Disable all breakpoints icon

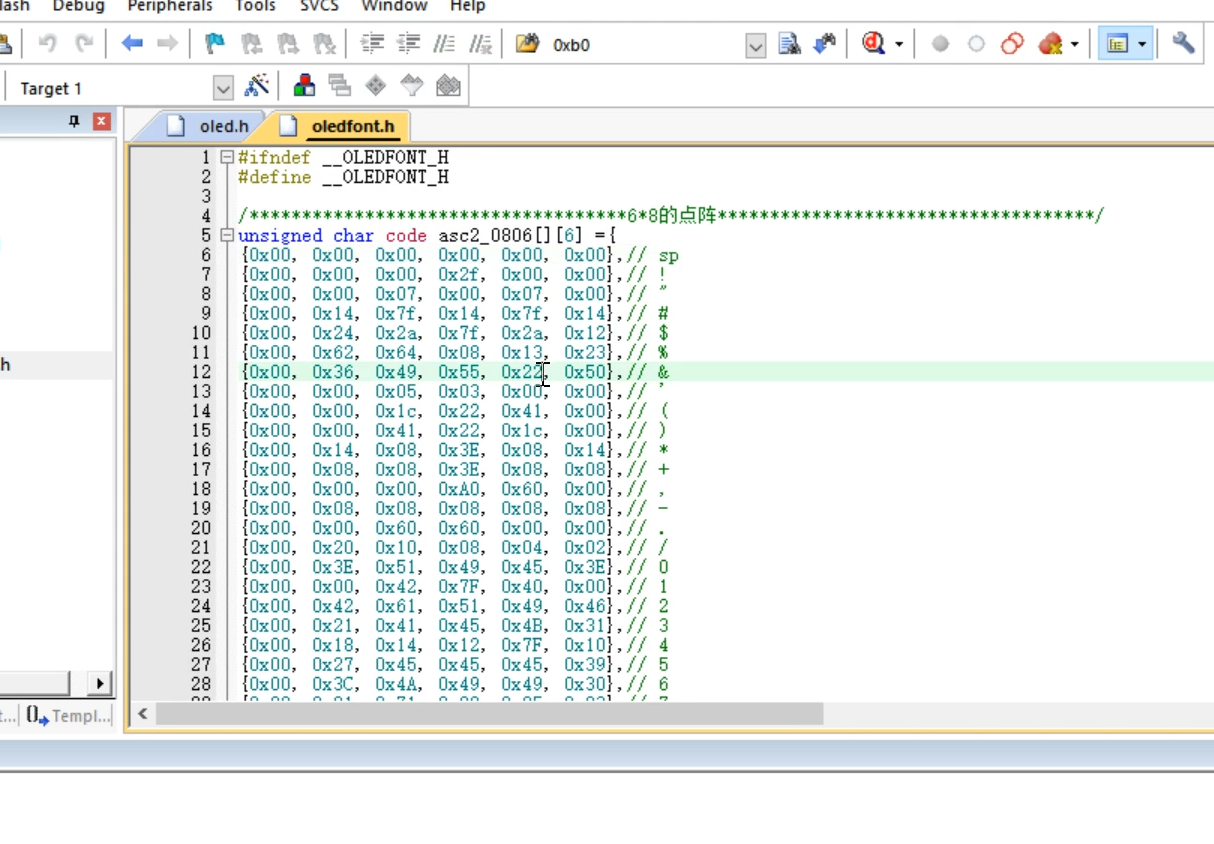click(1013, 44)
